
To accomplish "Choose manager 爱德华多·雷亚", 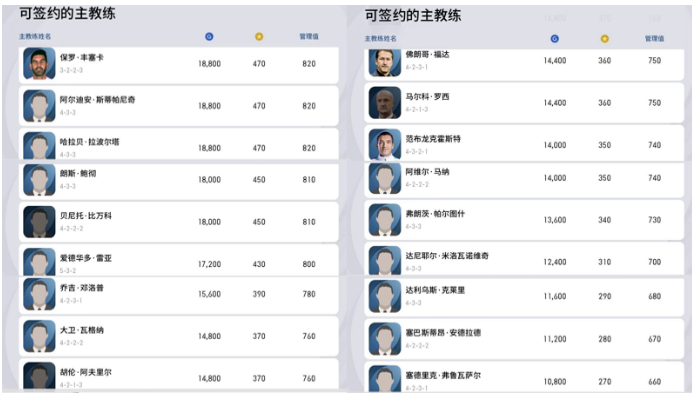I will 179,260.
